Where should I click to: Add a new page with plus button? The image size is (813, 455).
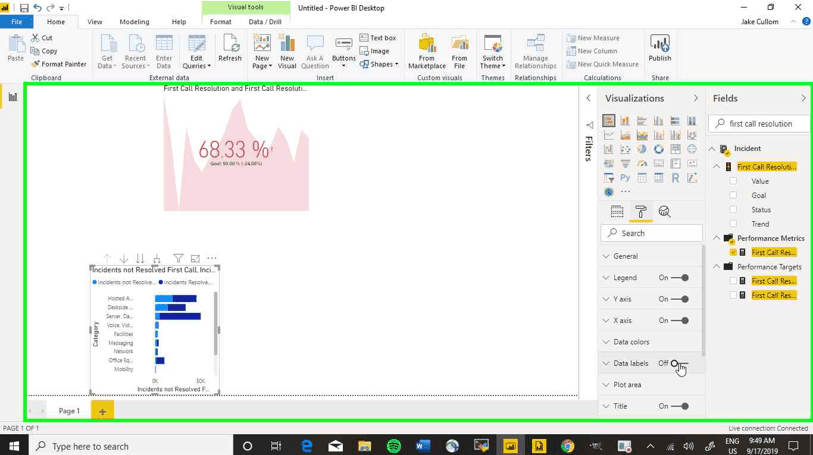pyautogui.click(x=102, y=411)
